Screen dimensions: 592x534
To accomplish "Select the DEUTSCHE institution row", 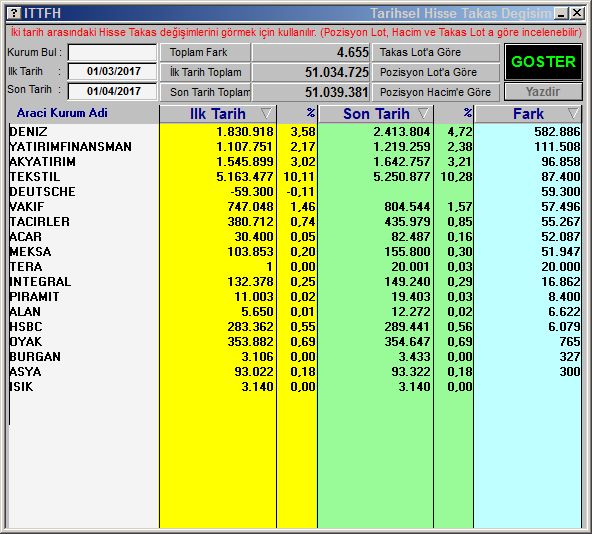I will [294, 191].
